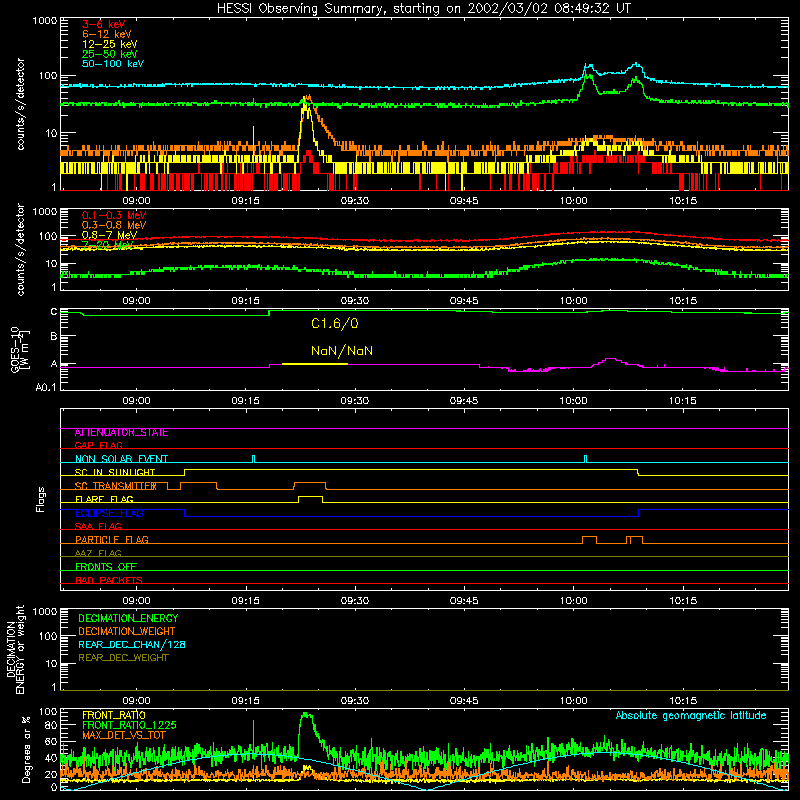Click the NON_SOLAR_EVENT flag label
This screenshot has height=800, width=800.
click(121, 459)
